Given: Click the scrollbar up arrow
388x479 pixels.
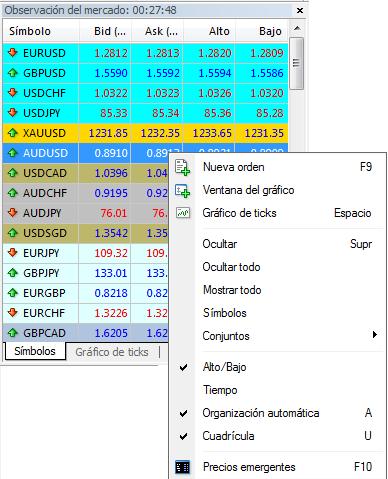Looking at the screenshot, I should [297, 28].
